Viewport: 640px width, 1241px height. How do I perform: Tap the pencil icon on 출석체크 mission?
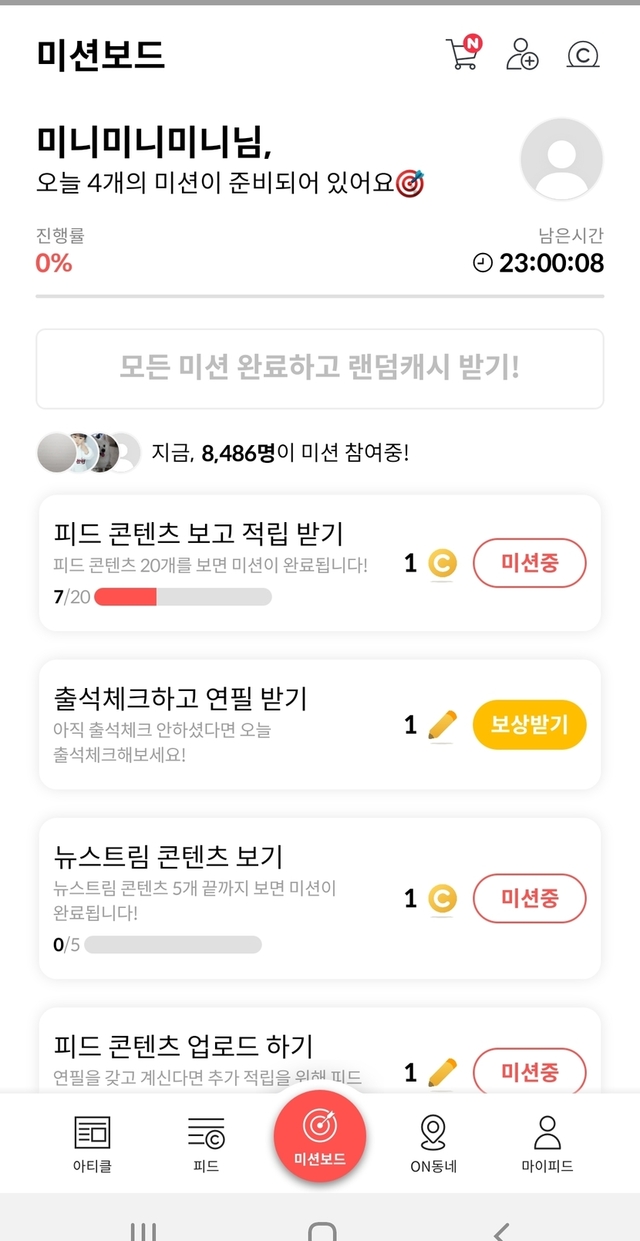point(442,726)
